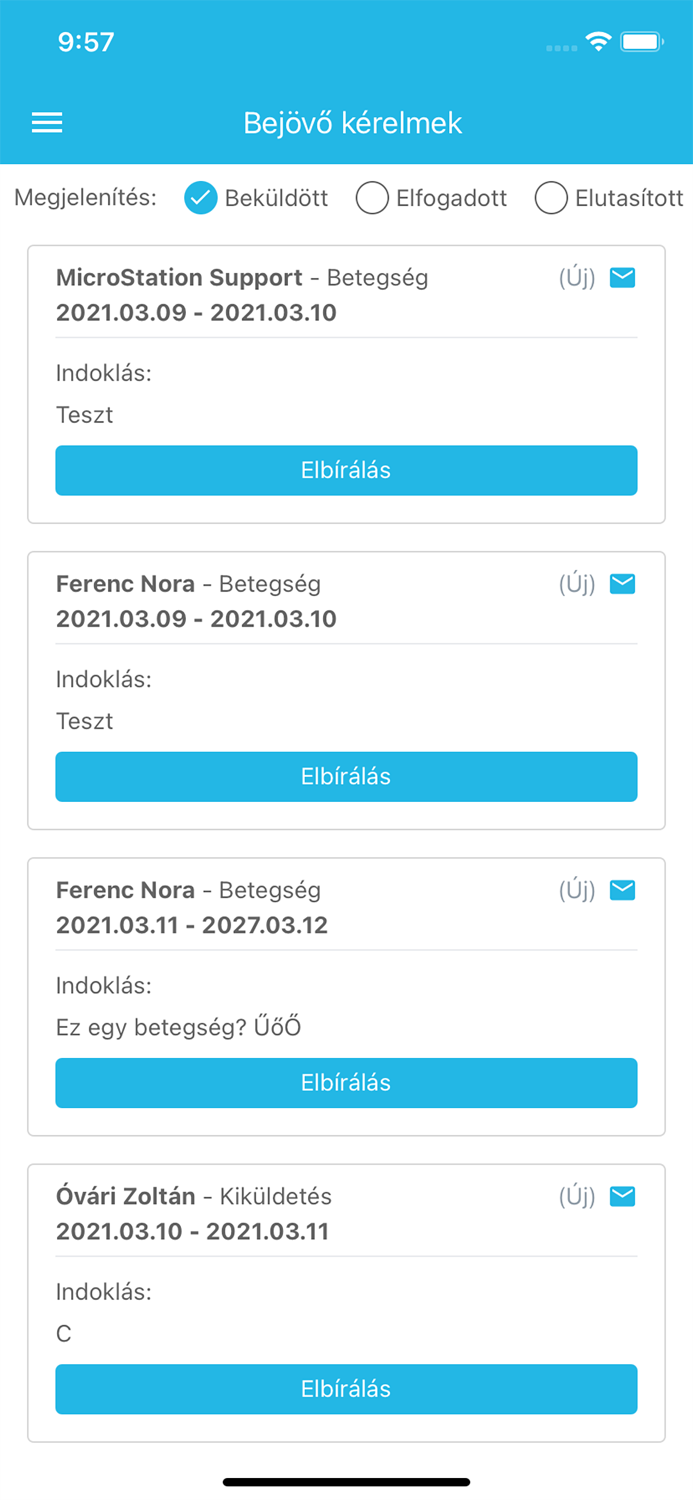Click mail icon on Óvári Zoltán request
This screenshot has width=693, height=1500.
tap(623, 1195)
